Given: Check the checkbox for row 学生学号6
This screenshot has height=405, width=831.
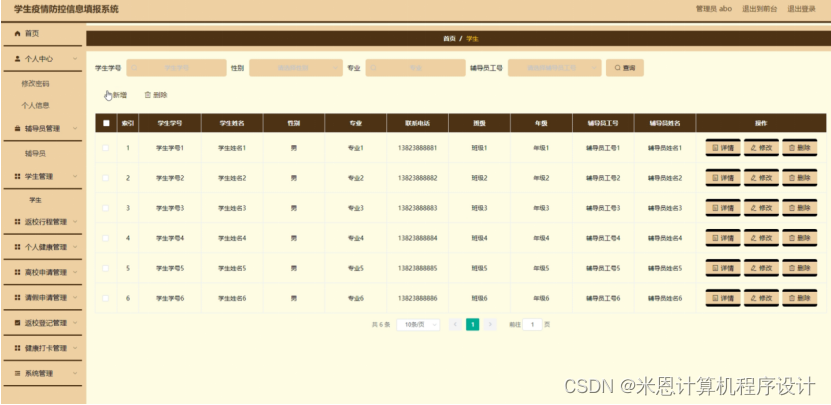Looking at the screenshot, I should (x=105, y=298).
